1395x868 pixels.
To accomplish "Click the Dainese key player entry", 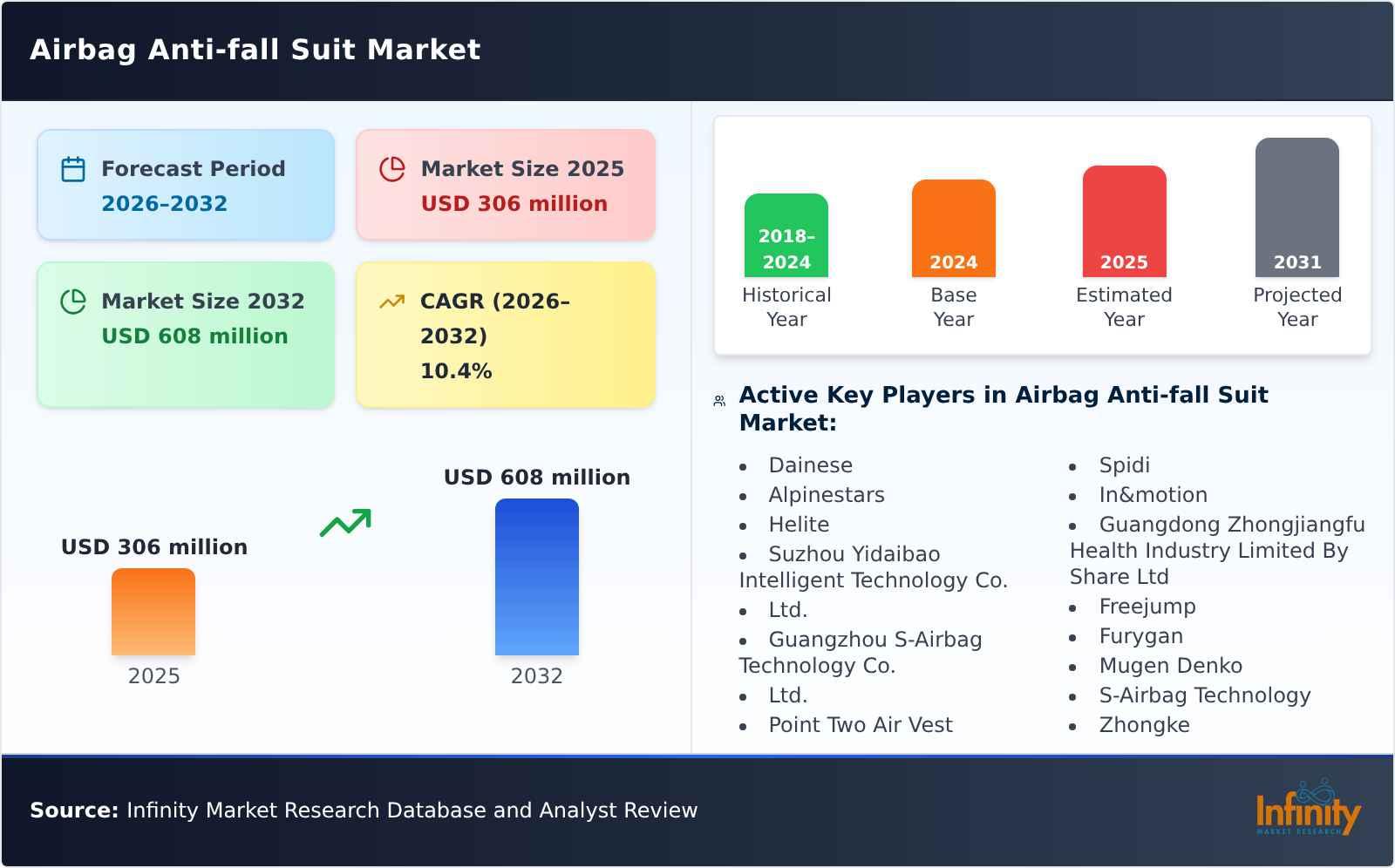I will coord(811,465).
